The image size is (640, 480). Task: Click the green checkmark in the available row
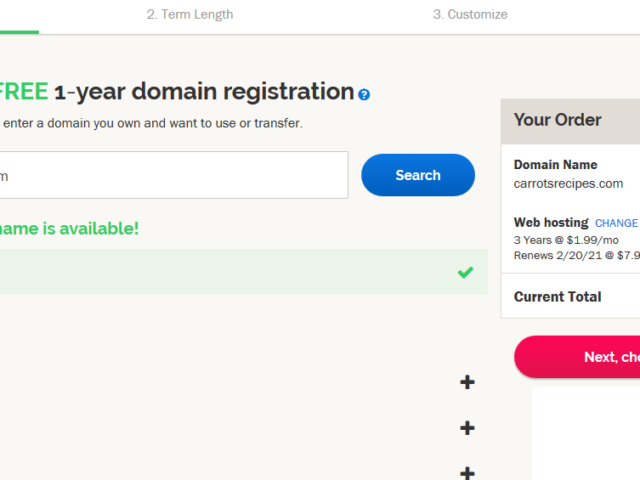[465, 272]
